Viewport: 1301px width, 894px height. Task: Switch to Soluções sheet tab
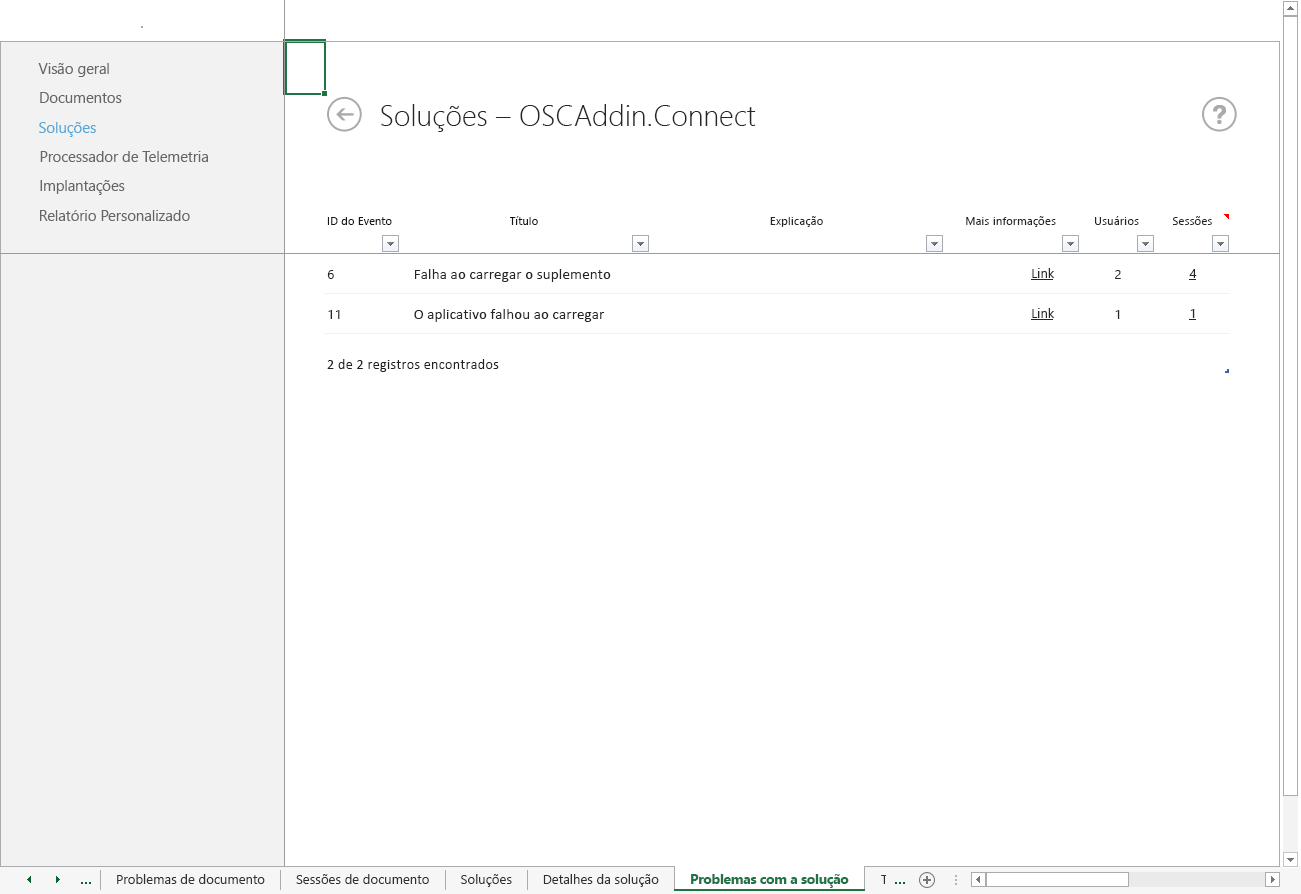[x=486, y=880]
